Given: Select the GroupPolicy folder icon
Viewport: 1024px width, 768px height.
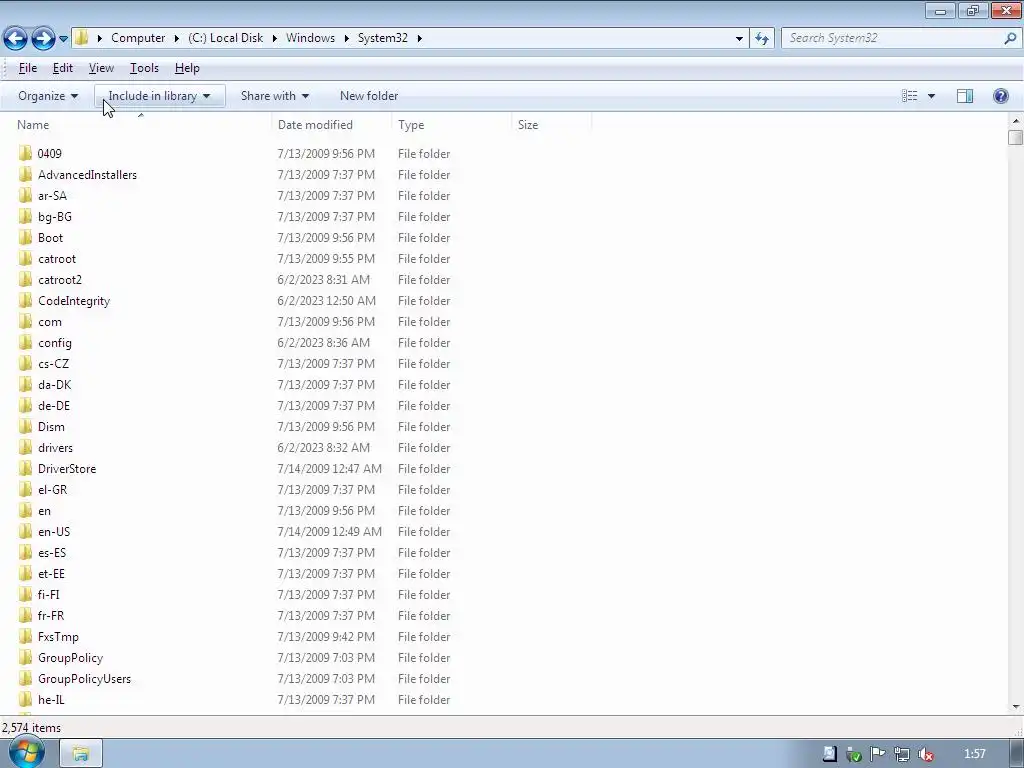Looking at the screenshot, I should (25, 658).
